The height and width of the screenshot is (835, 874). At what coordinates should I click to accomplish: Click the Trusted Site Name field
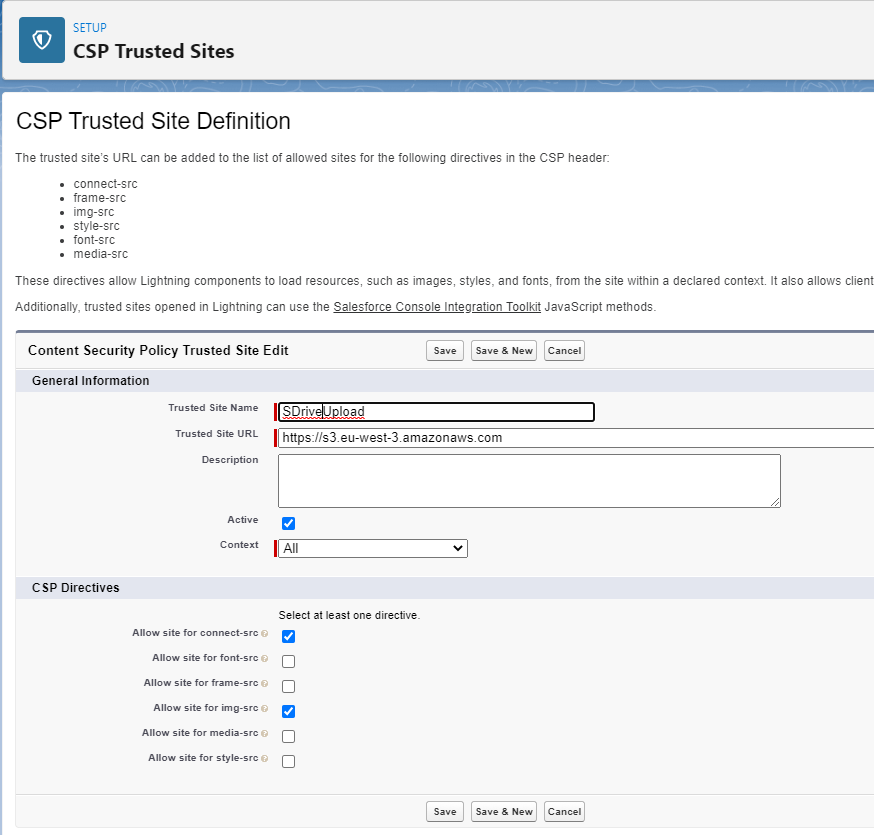436,411
